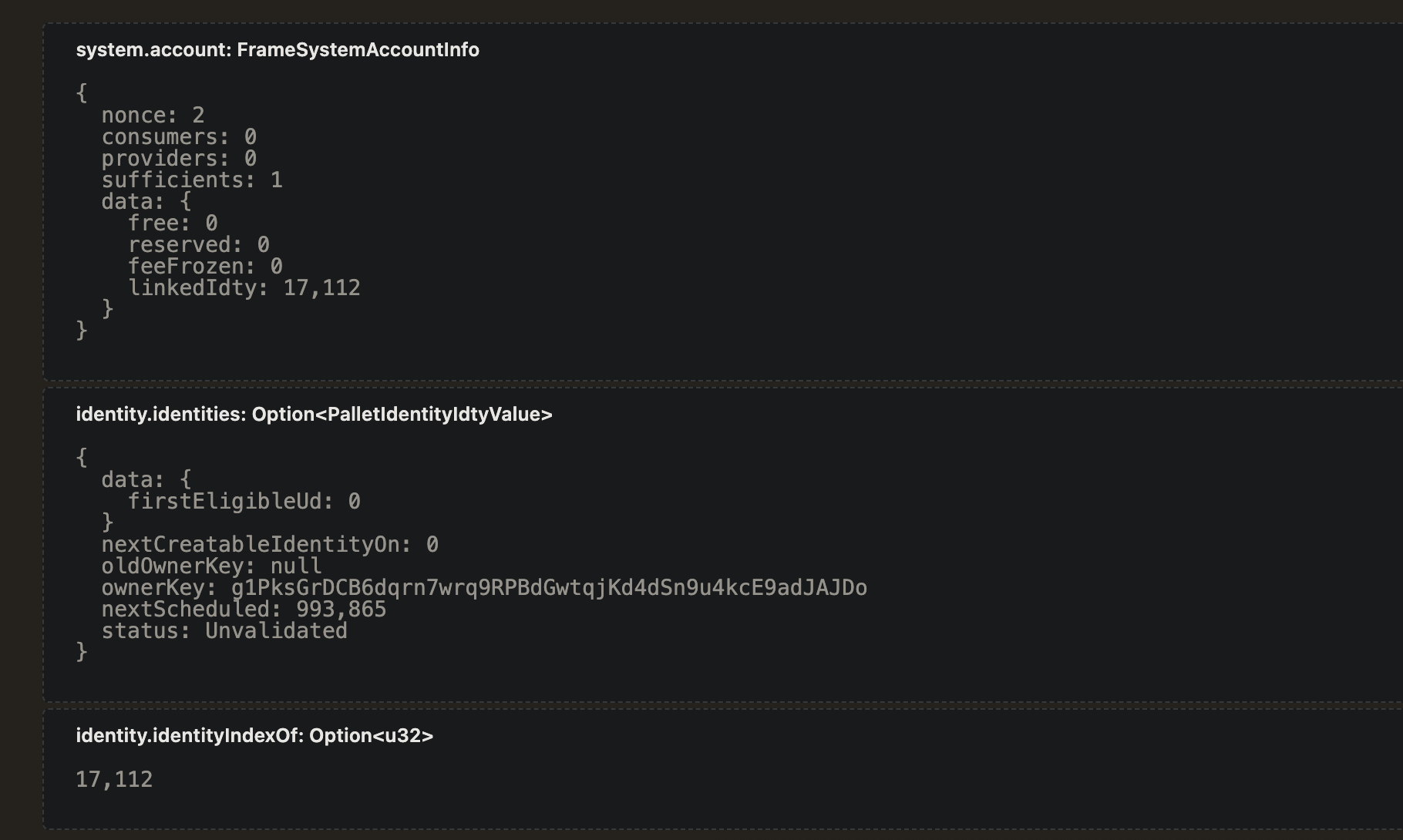This screenshot has height=840, width=1403.
Task: Click the firstEligibleUd: 0 line
Action: pos(244,502)
